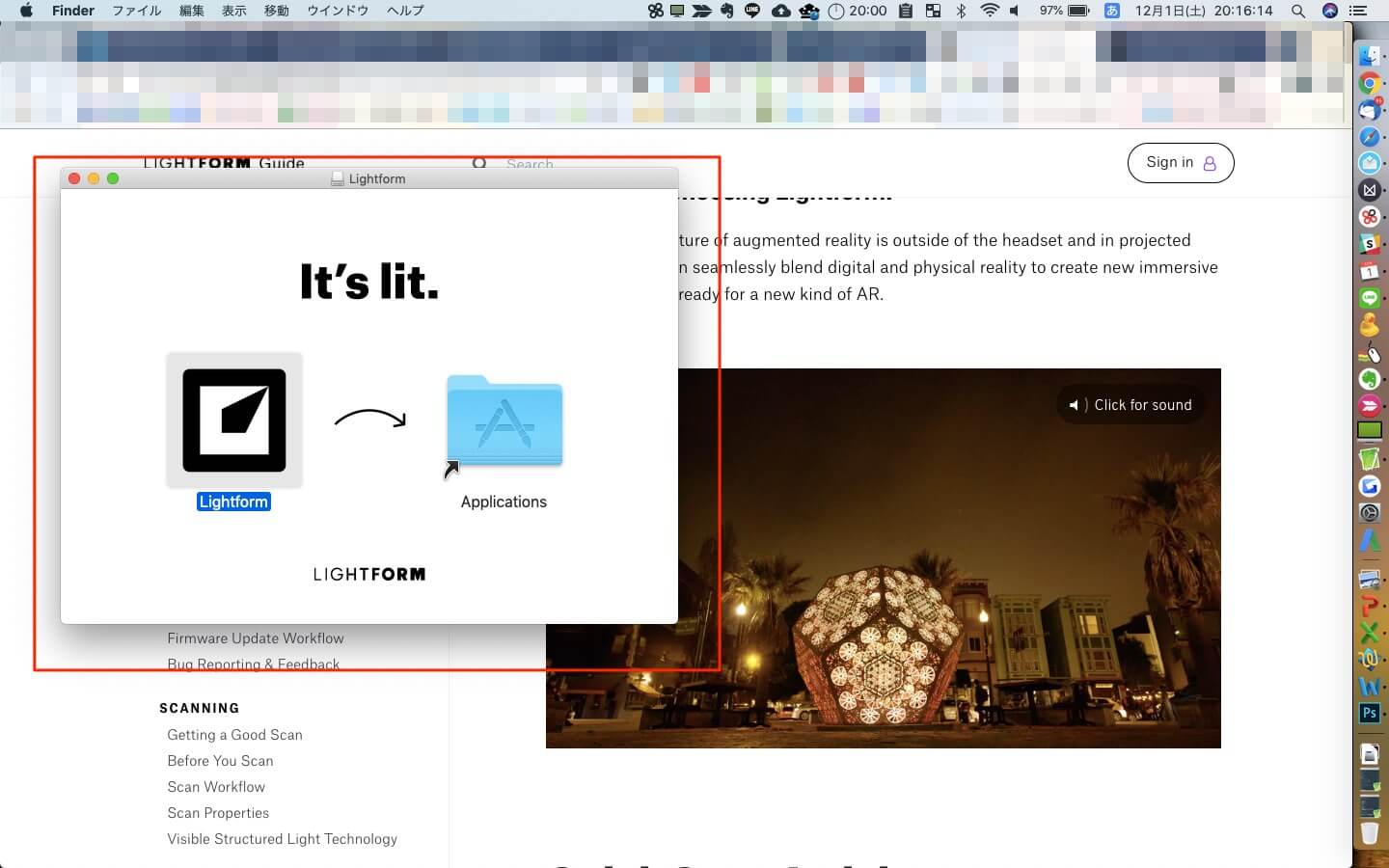Viewport: 1389px width, 868px height.
Task: Open the yellow duck Cyberduck icon in Dock
Action: tap(1369, 325)
